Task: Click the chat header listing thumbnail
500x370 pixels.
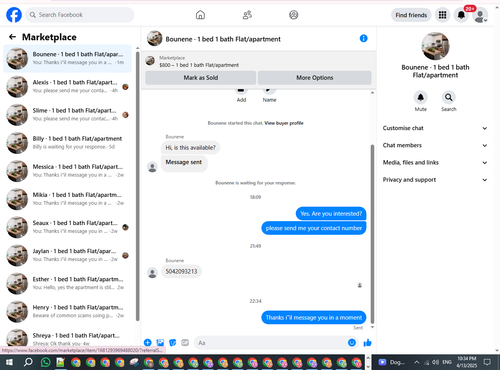Action: pos(154,38)
